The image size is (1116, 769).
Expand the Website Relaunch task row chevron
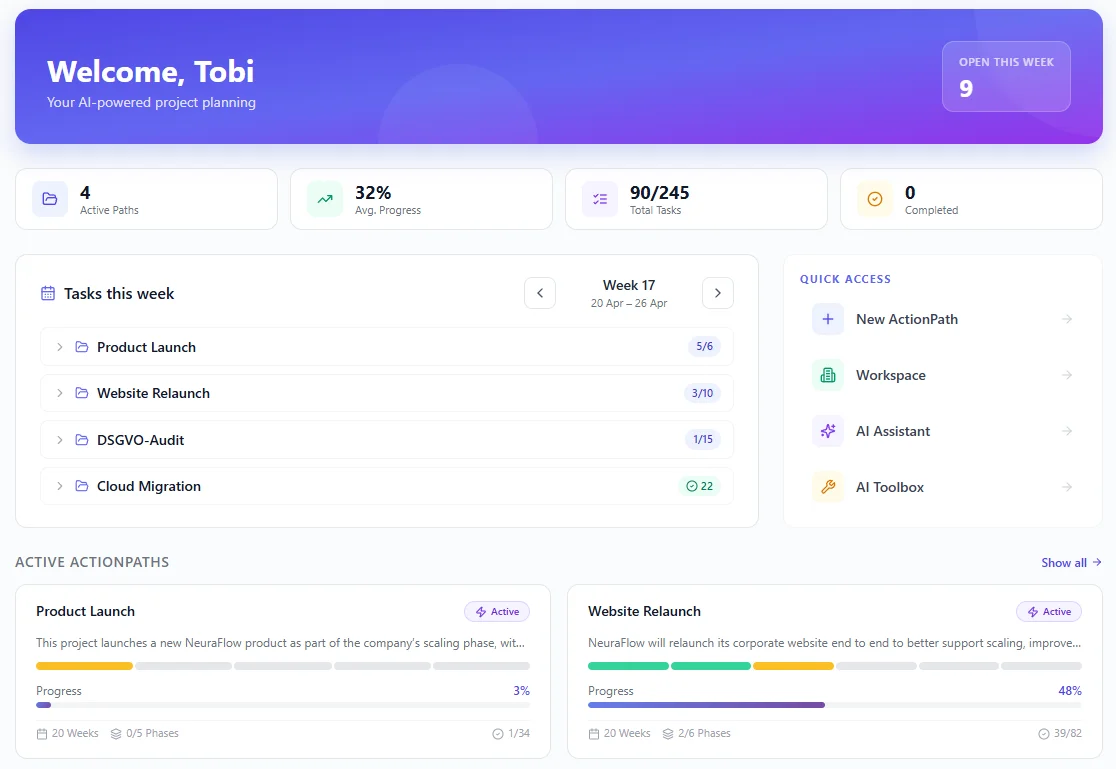[60, 393]
